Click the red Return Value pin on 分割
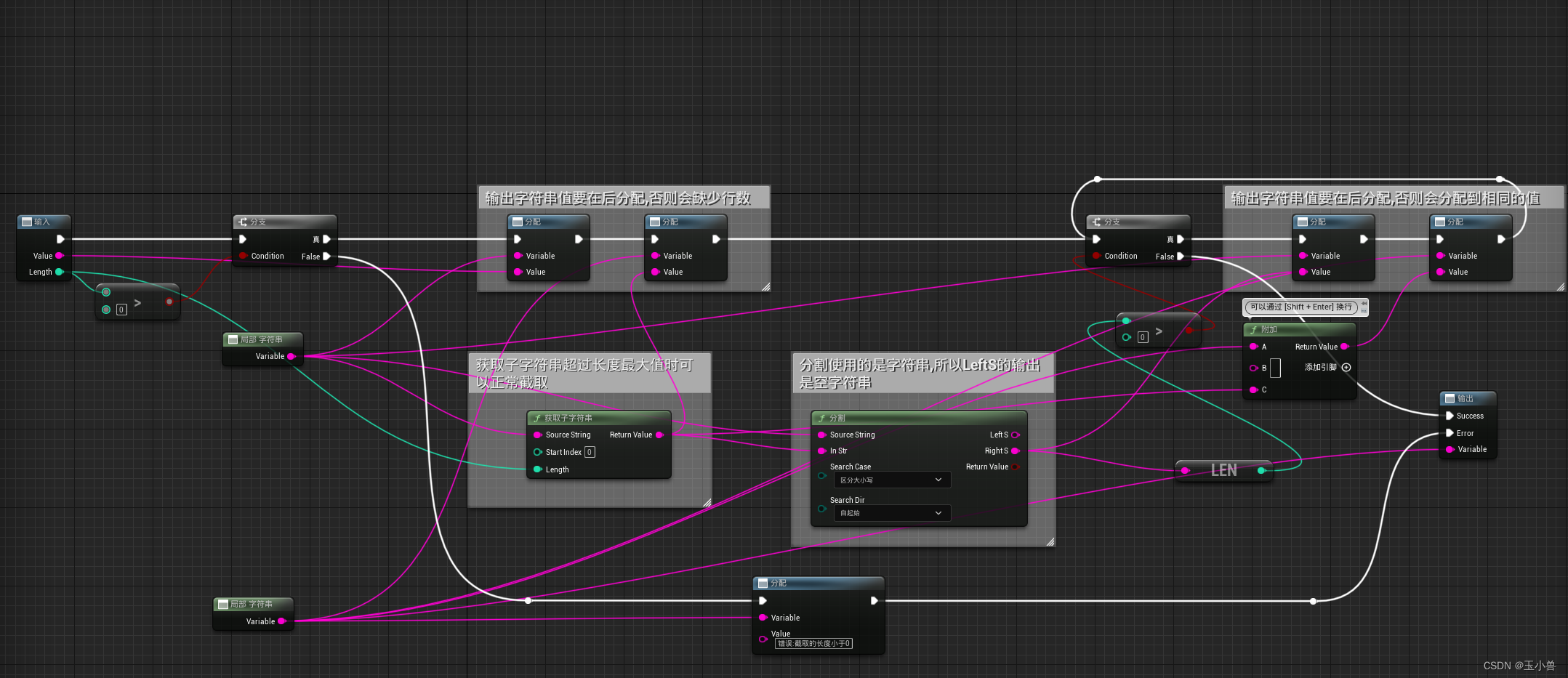Screen dimensions: 1568x678 click(x=1016, y=467)
